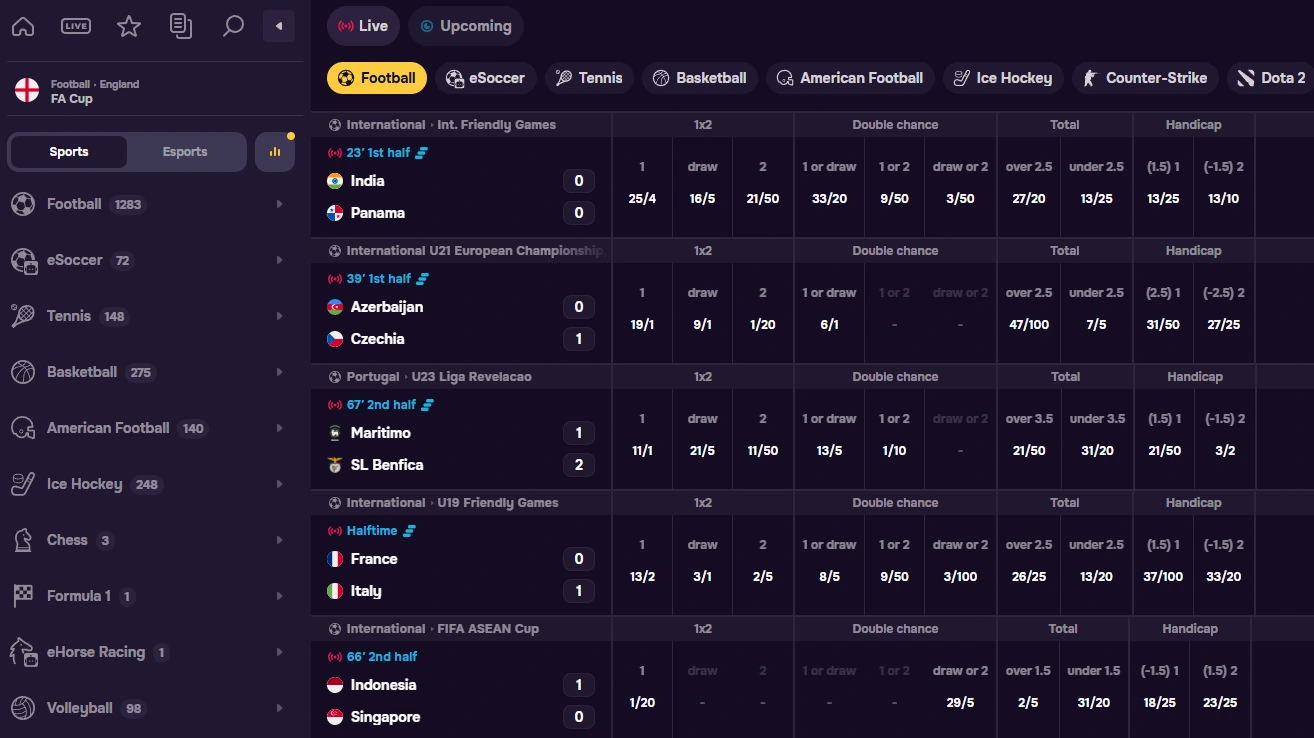Click the Chess knight icon in sidebar
The image size is (1314, 738).
coord(23,540)
